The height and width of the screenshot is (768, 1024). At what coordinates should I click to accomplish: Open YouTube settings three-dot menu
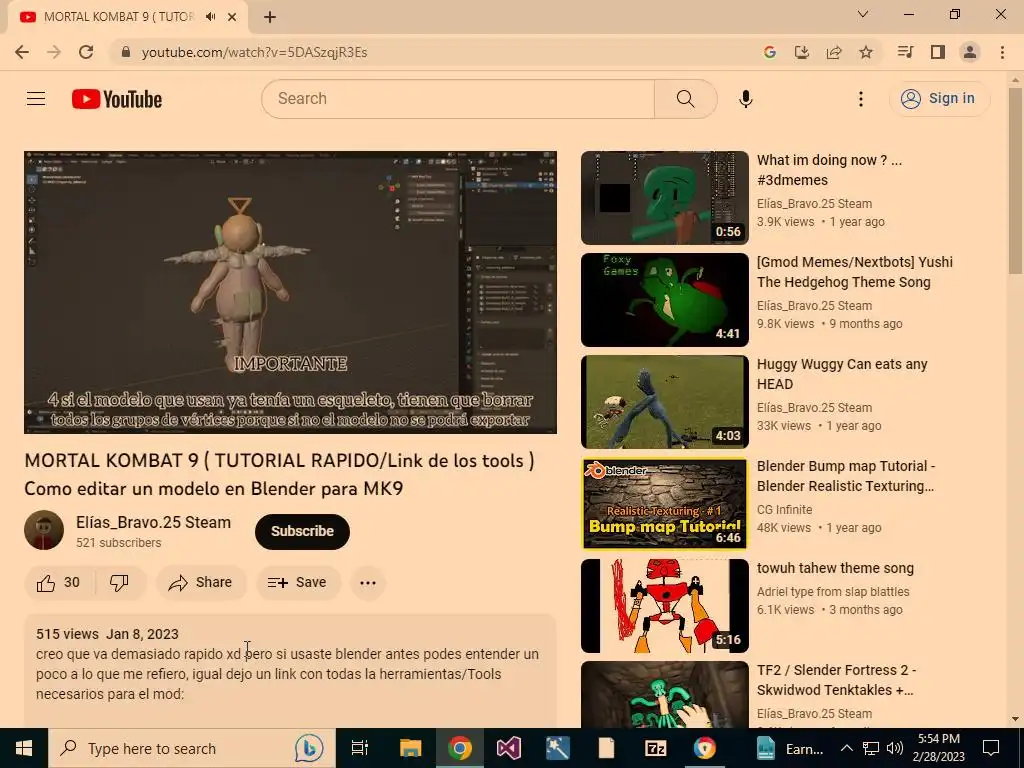(x=861, y=99)
